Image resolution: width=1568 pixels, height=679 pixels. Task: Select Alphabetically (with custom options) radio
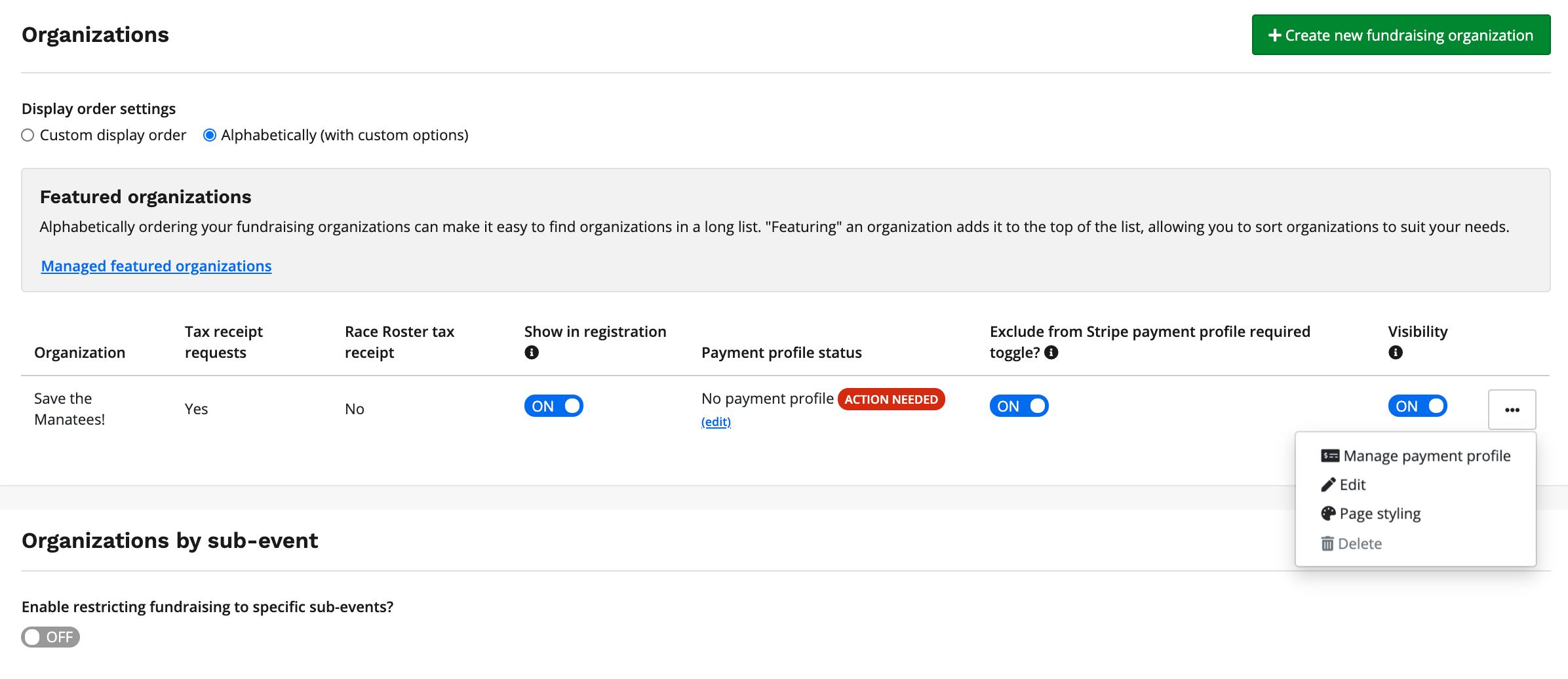coord(210,135)
